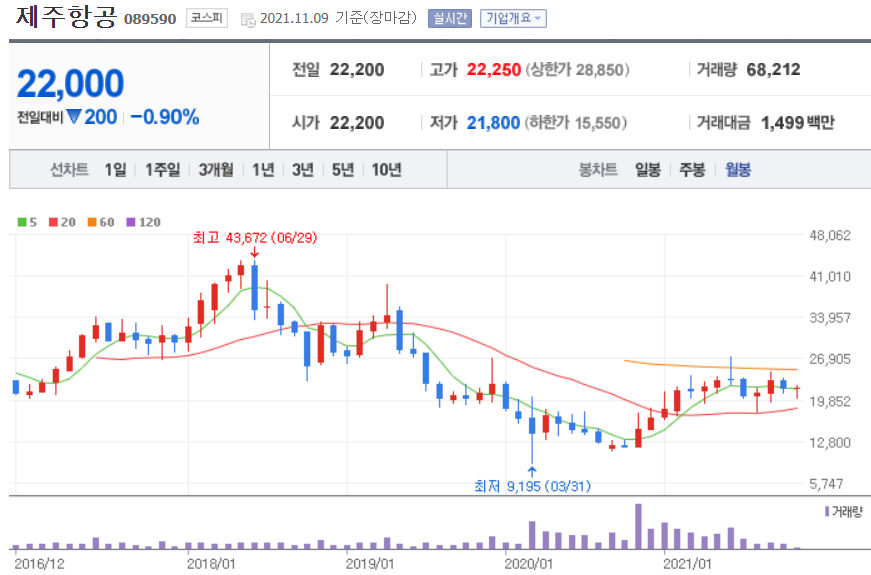
Task: Select the 3개월 line chart tab
Action: [x=216, y=169]
